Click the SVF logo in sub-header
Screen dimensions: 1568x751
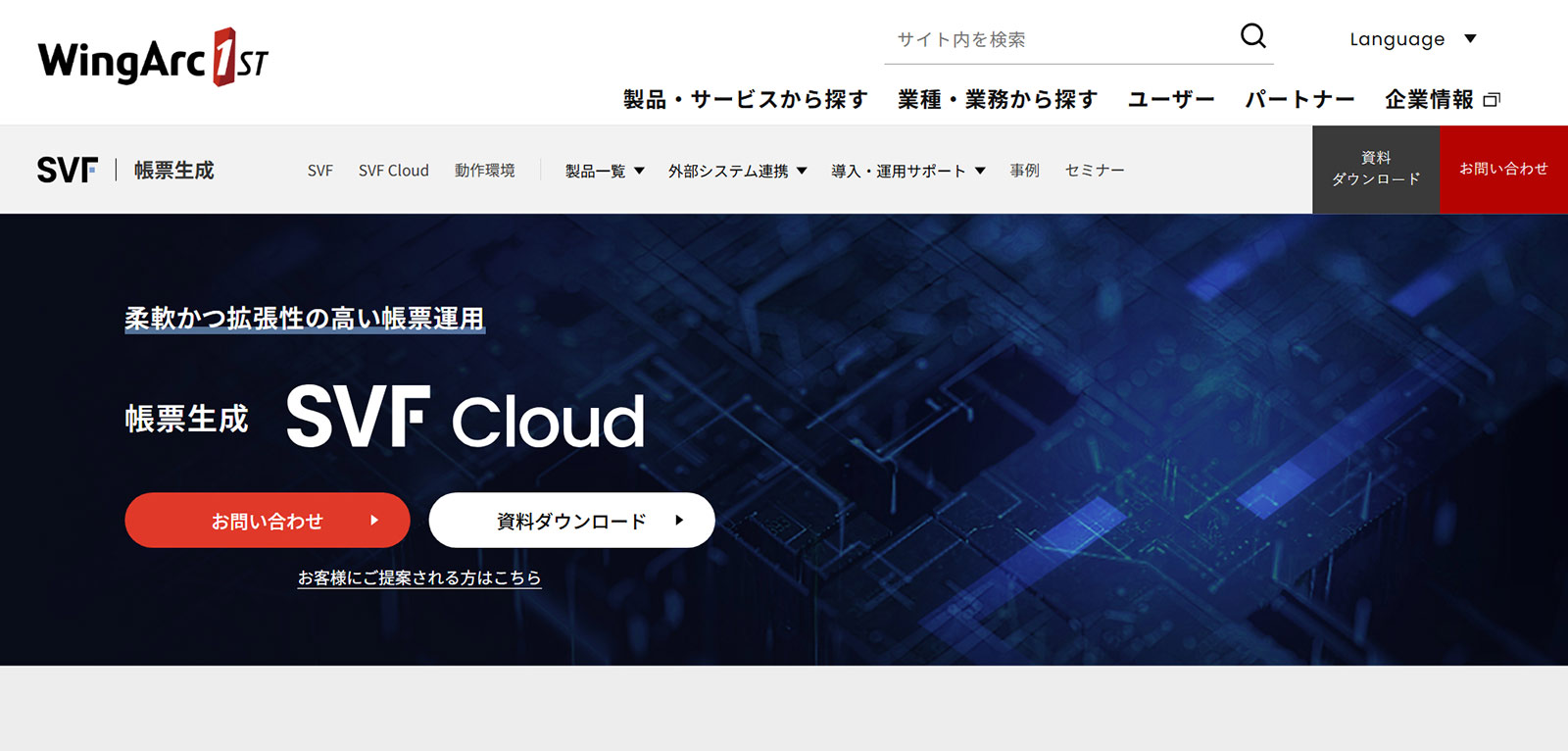[68, 170]
